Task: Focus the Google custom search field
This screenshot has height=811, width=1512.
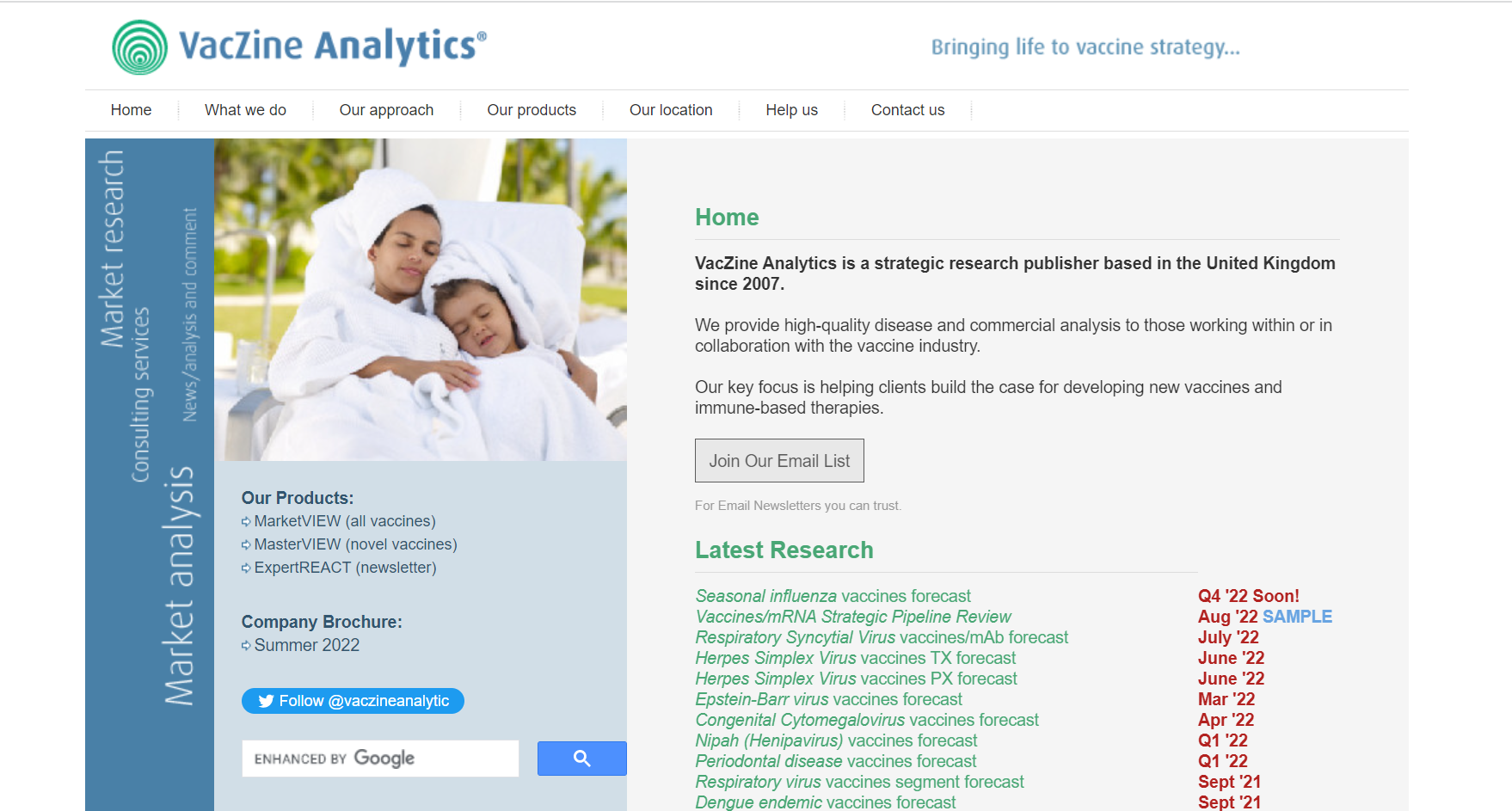Action: coord(380,759)
